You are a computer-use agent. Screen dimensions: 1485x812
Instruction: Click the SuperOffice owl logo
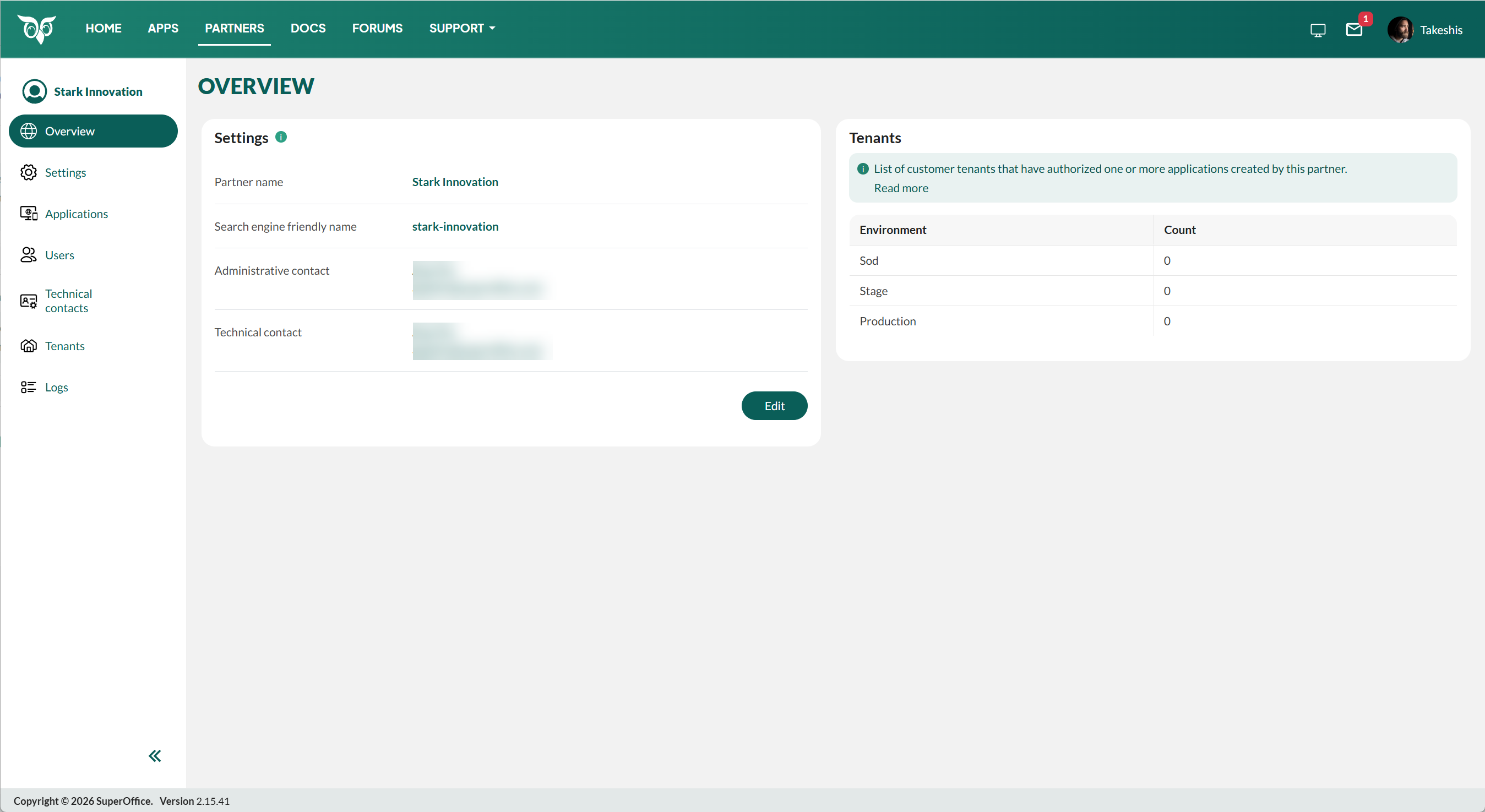[x=37, y=29]
